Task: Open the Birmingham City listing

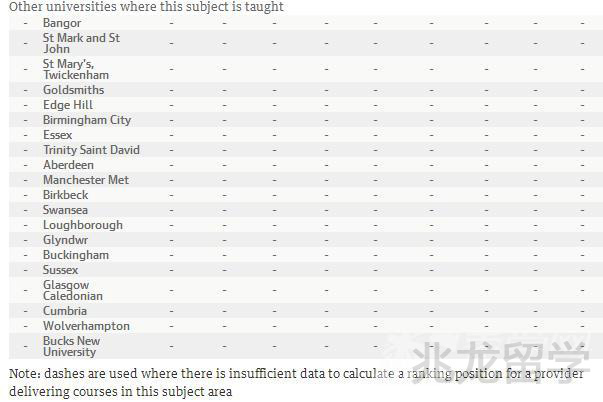Action: point(87,120)
